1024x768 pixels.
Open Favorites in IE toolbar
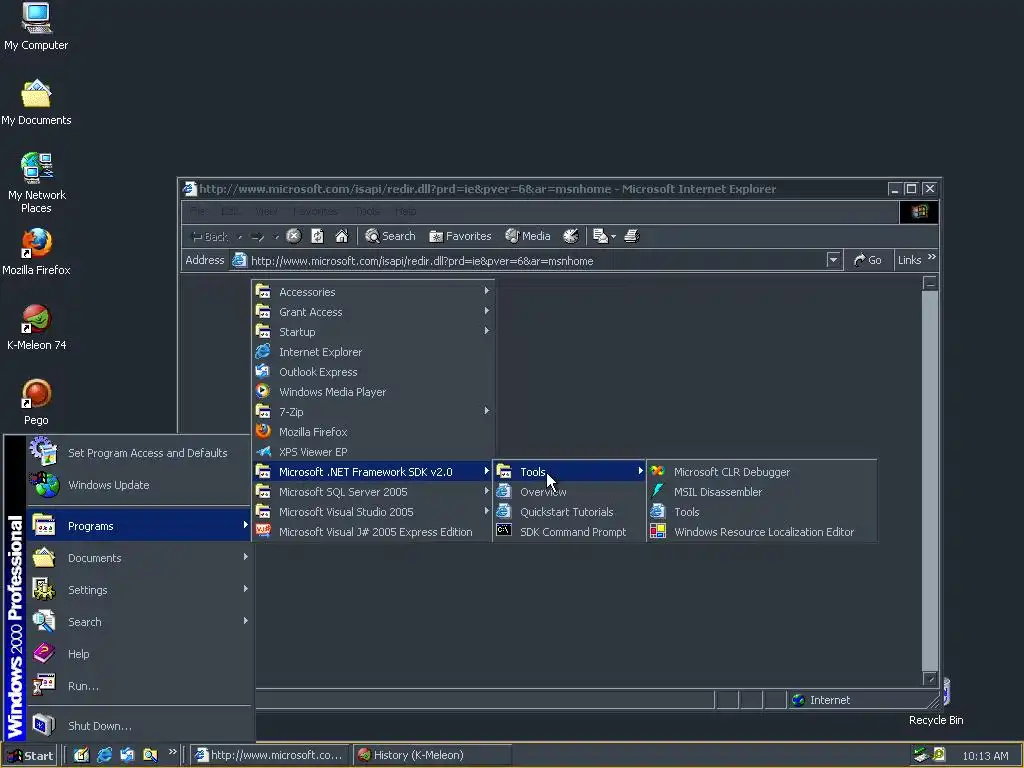click(460, 236)
